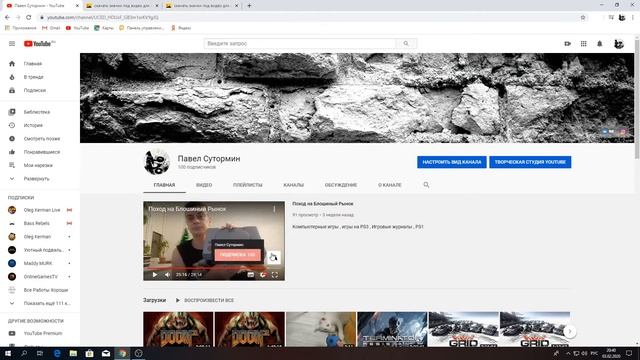
Task: Toggle subtitles on the featured video
Action: pyautogui.click(x=251, y=275)
